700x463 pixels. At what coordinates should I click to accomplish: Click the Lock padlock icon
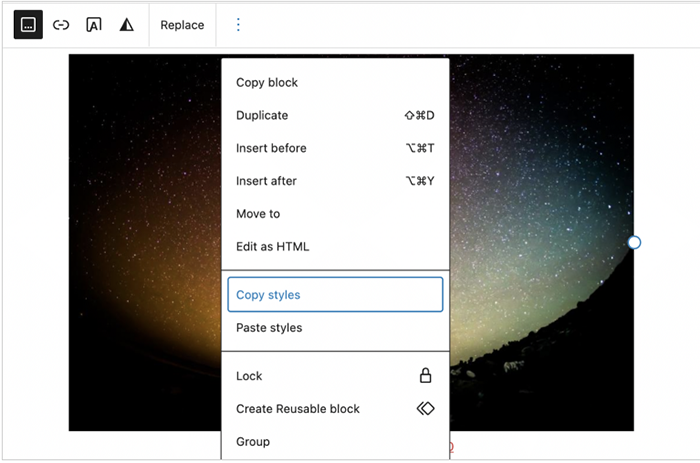pos(425,375)
